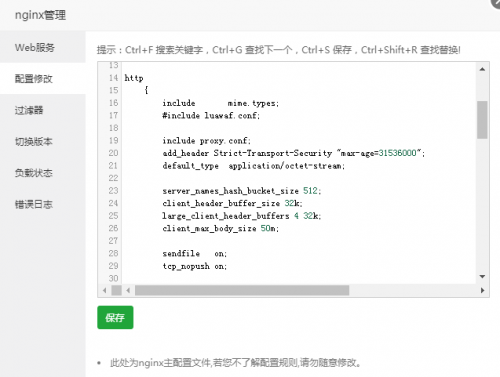Click the vertical scrollbar thumb
500x377 pixels.
pyautogui.click(x=482, y=120)
